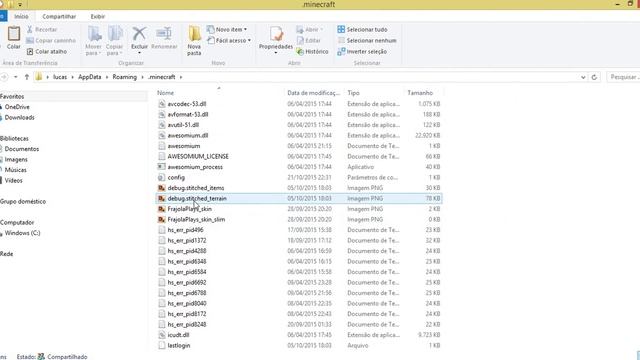The height and width of the screenshot is (360, 640).
Task: Open the Novo item dropdown
Action: click(x=227, y=29)
